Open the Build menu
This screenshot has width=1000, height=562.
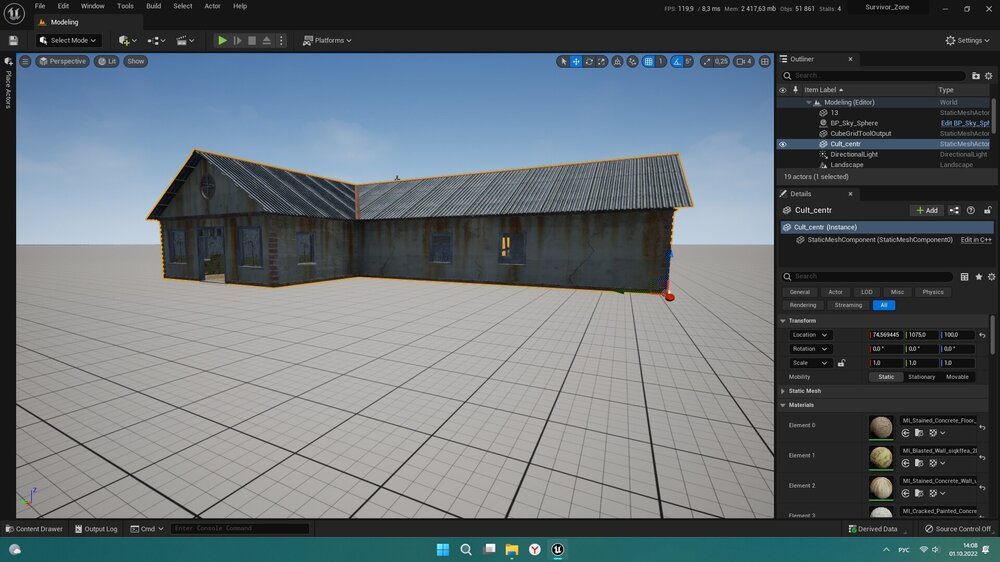(153, 6)
